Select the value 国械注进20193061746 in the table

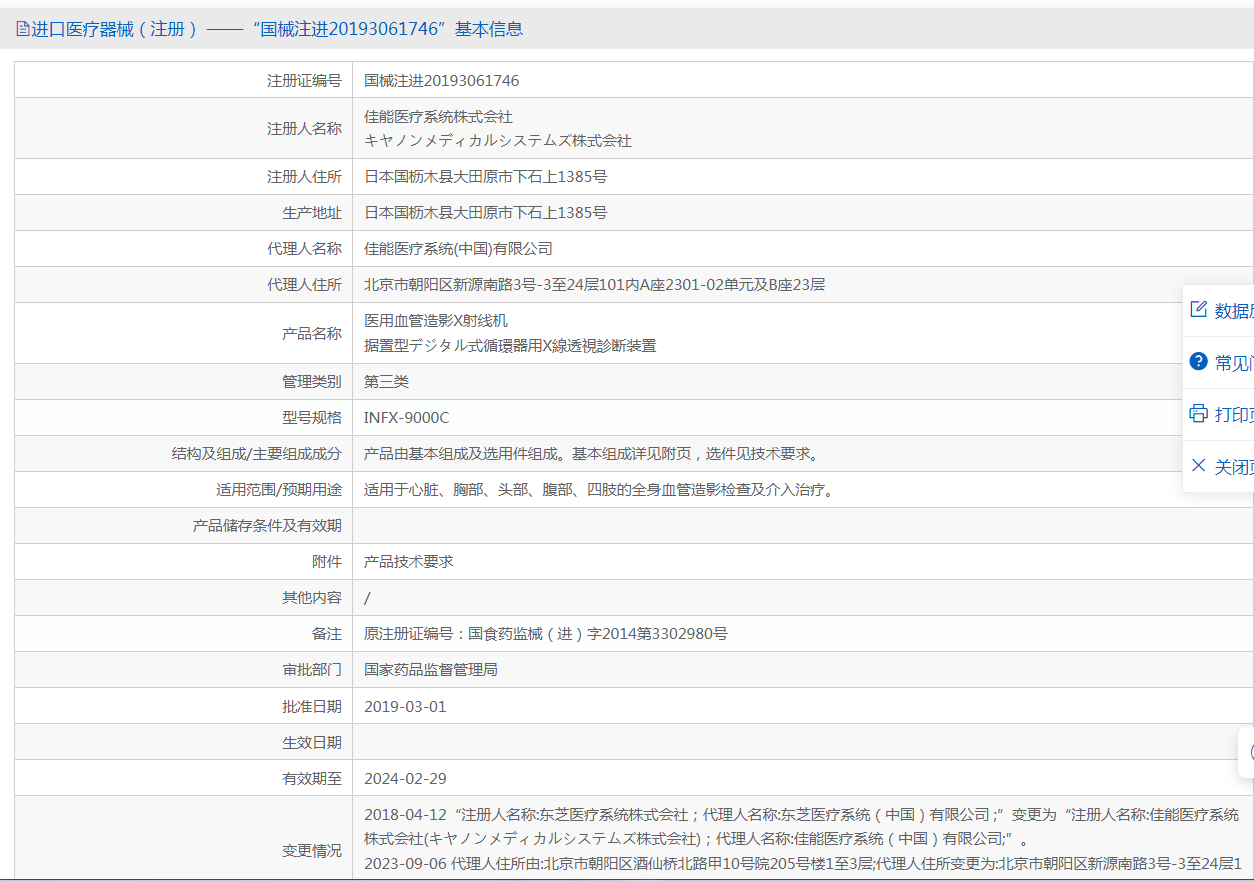(441, 80)
